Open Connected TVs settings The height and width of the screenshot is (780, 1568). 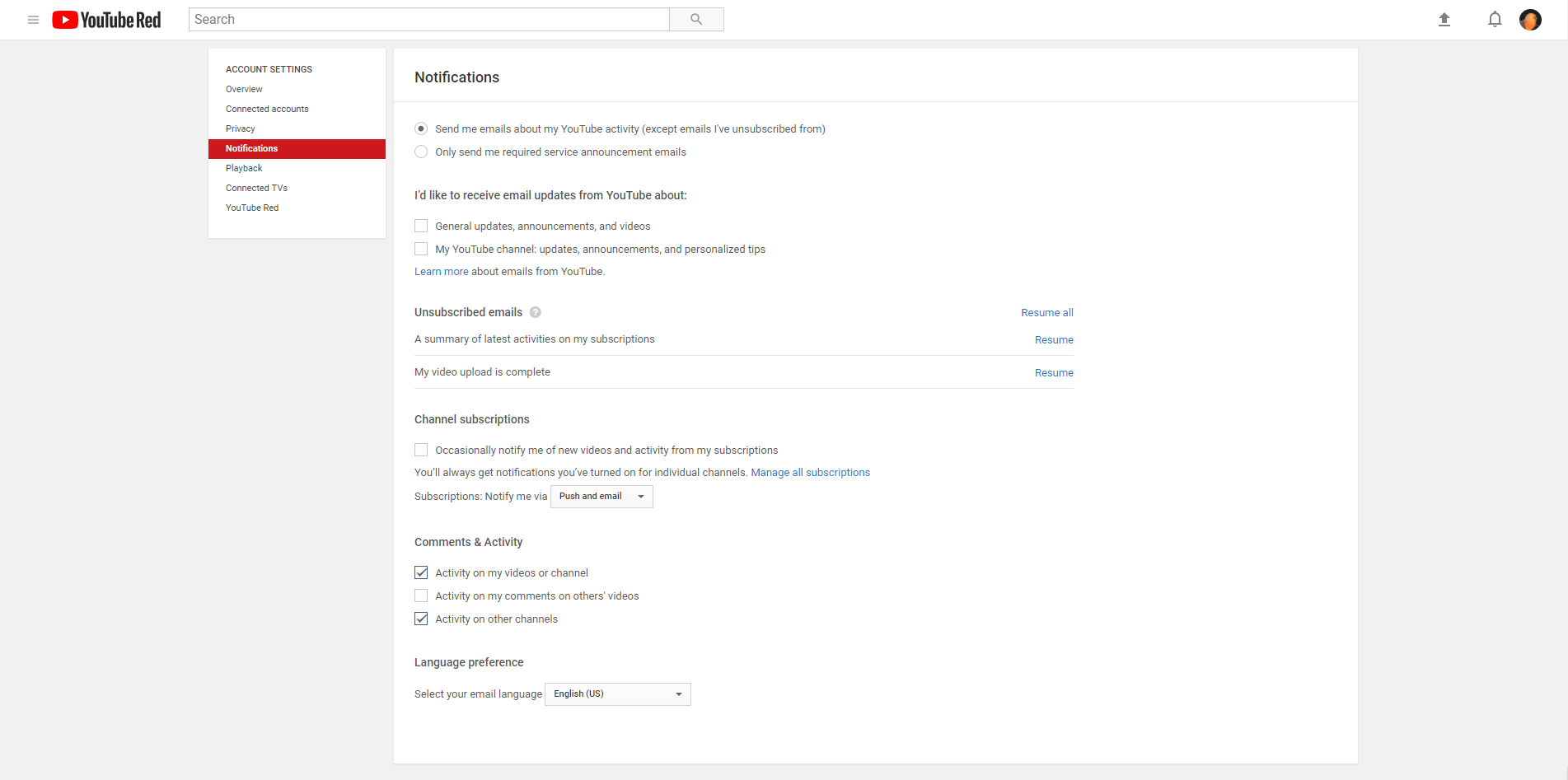click(x=256, y=188)
